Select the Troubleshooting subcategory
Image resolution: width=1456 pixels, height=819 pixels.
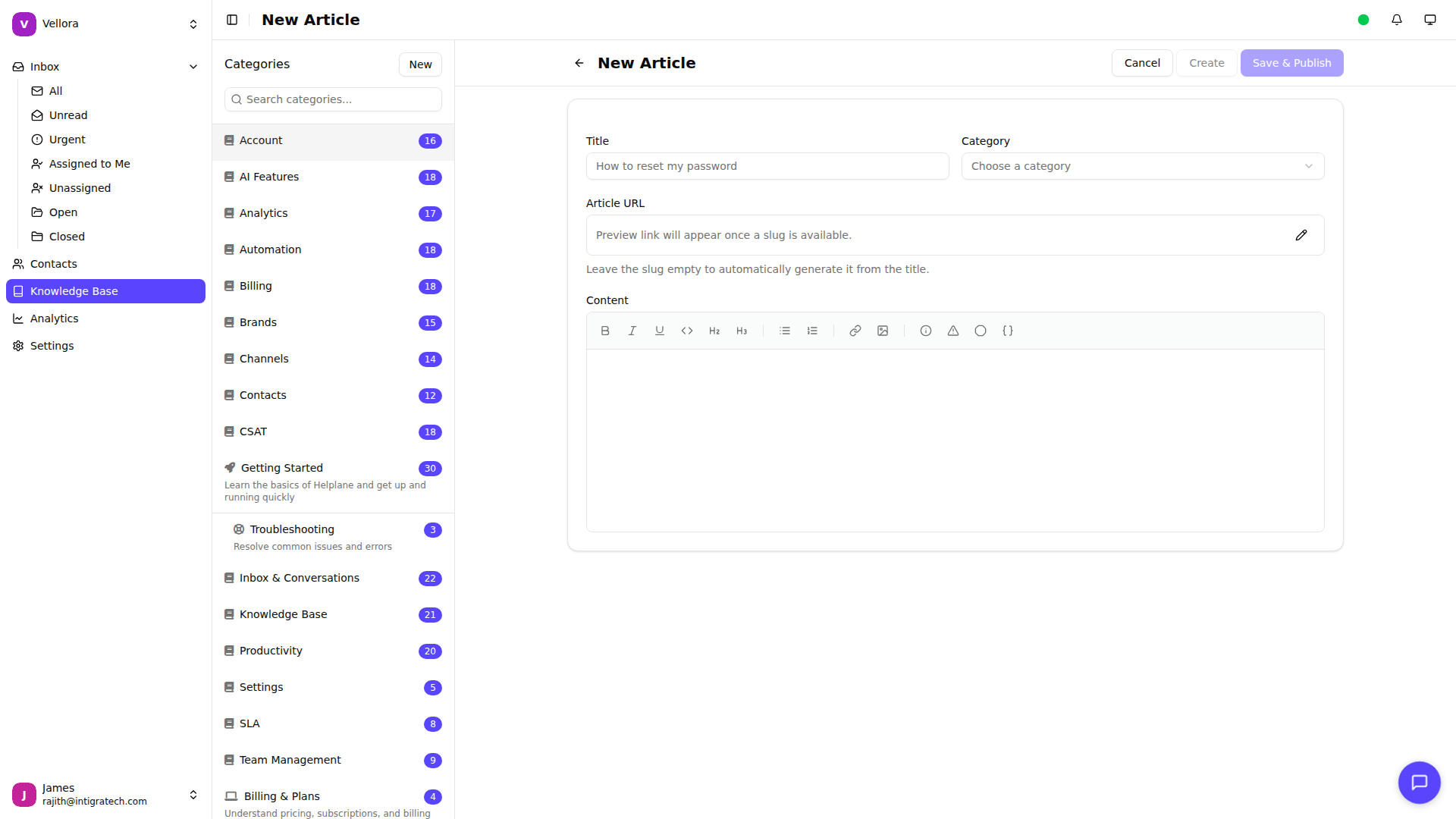[x=333, y=537]
